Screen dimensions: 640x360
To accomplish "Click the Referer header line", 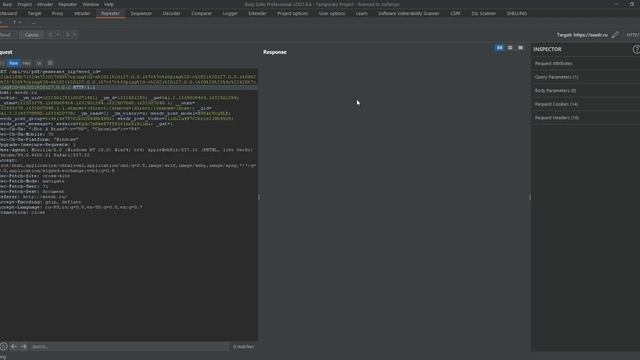I will (33, 197).
